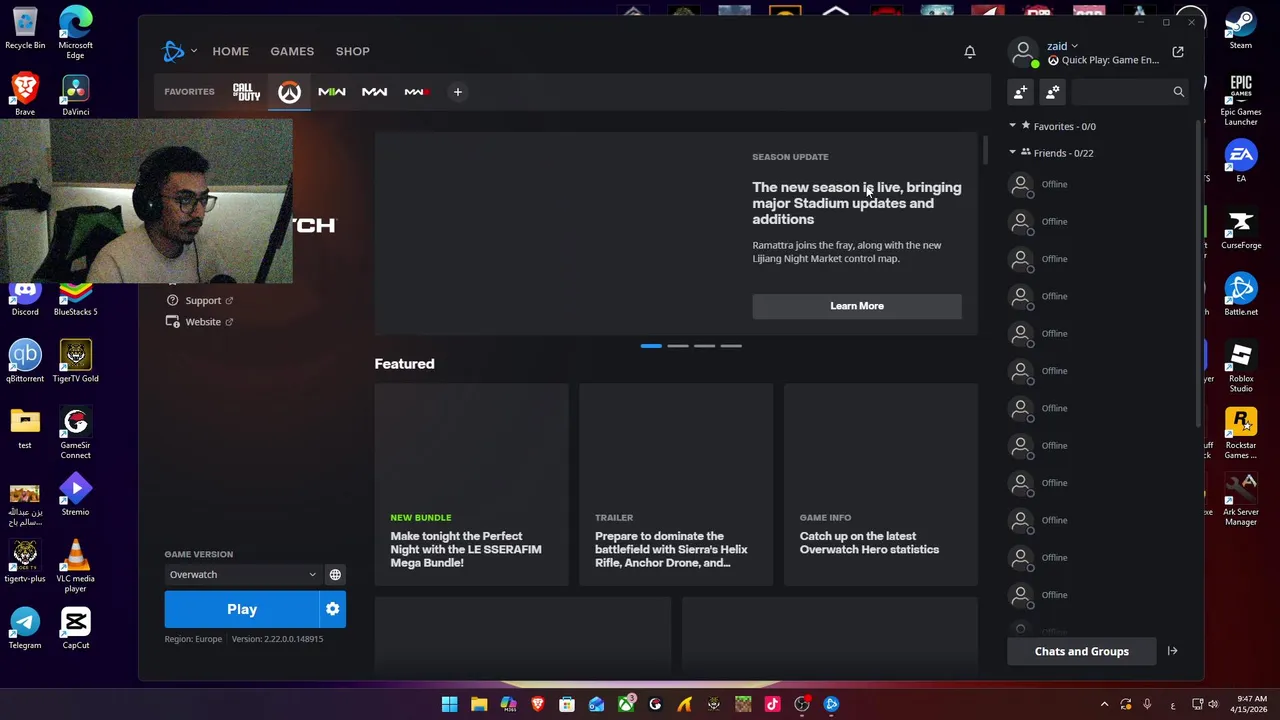Open the Sierra's Helix Rifle trailer card
The image size is (1280, 720).
point(676,484)
